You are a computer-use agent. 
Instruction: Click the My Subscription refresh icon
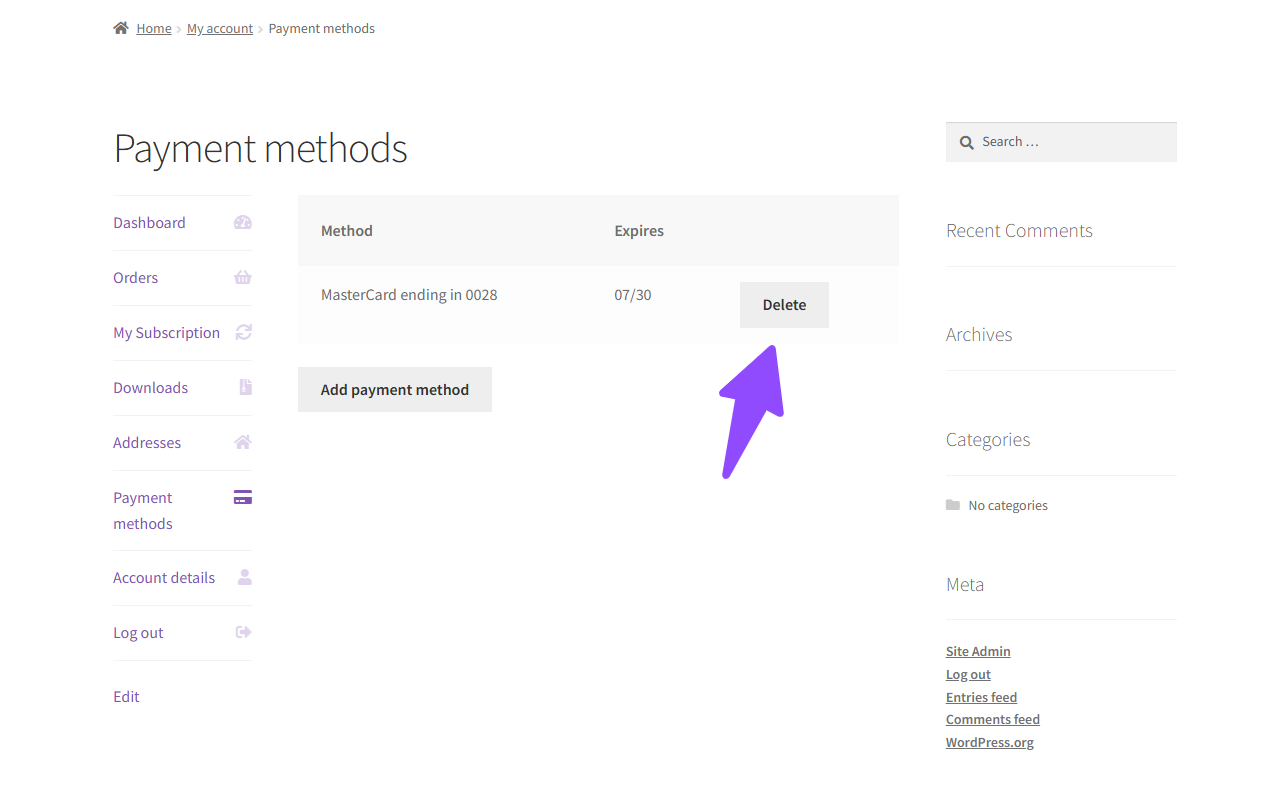(243, 332)
